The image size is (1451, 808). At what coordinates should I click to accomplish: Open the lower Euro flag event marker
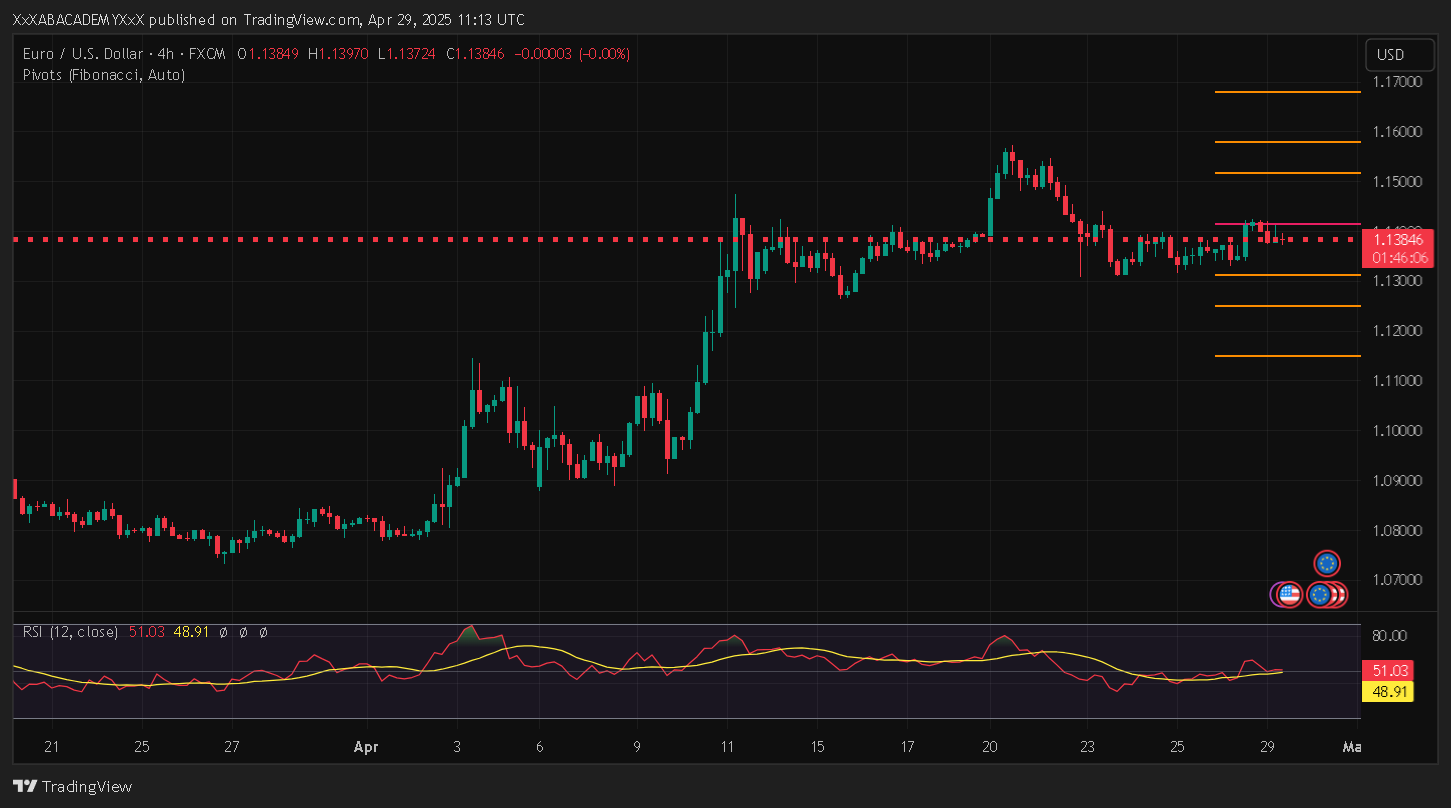pyautogui.click(x=1320, y=595)
